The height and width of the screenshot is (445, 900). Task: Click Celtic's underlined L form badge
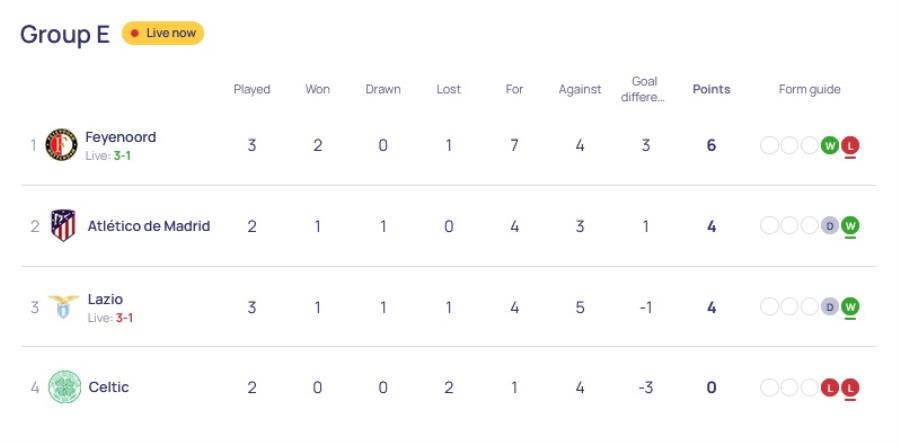(850, 388)
